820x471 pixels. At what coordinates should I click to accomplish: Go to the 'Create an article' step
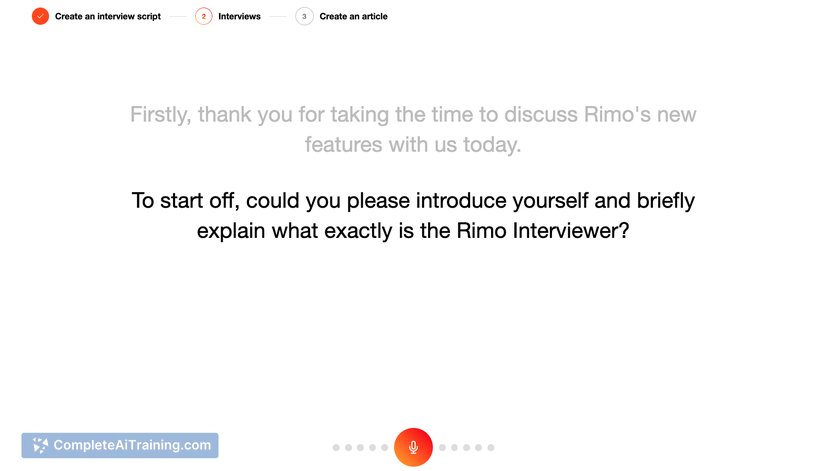[353, 16]
